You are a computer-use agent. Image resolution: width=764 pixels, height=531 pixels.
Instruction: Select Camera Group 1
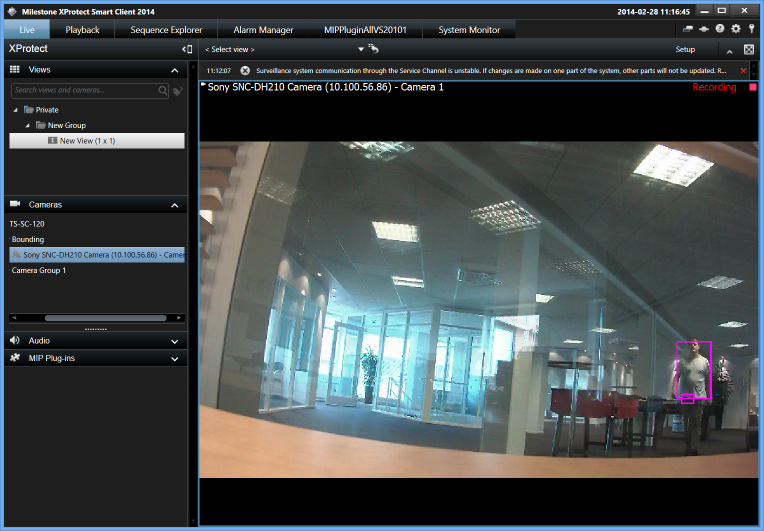[x=38, y=270]
